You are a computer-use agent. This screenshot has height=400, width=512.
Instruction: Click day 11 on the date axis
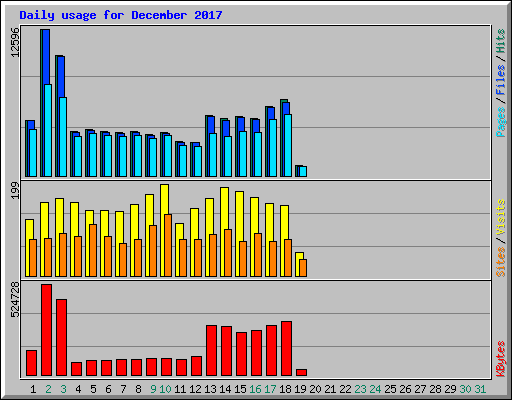point(180,389)
